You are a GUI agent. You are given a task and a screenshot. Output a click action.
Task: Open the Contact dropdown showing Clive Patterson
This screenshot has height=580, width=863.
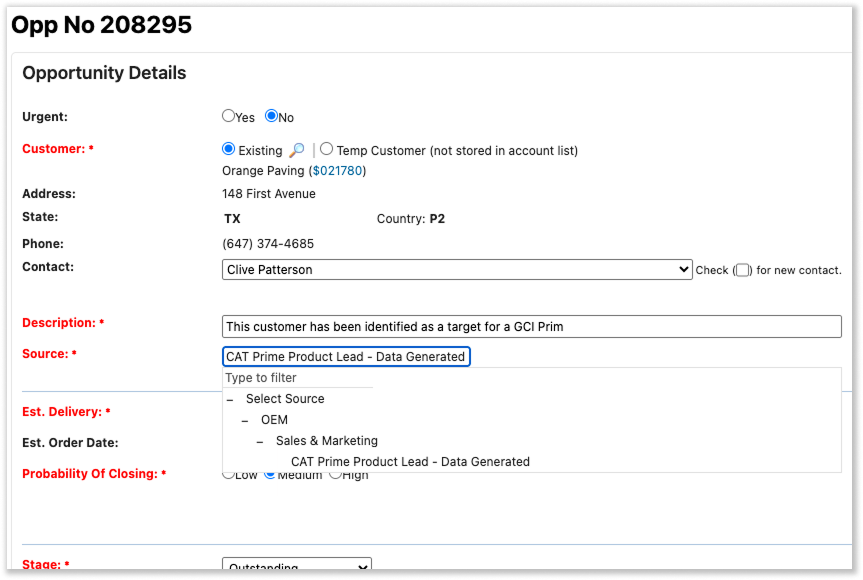click(456, 269)
